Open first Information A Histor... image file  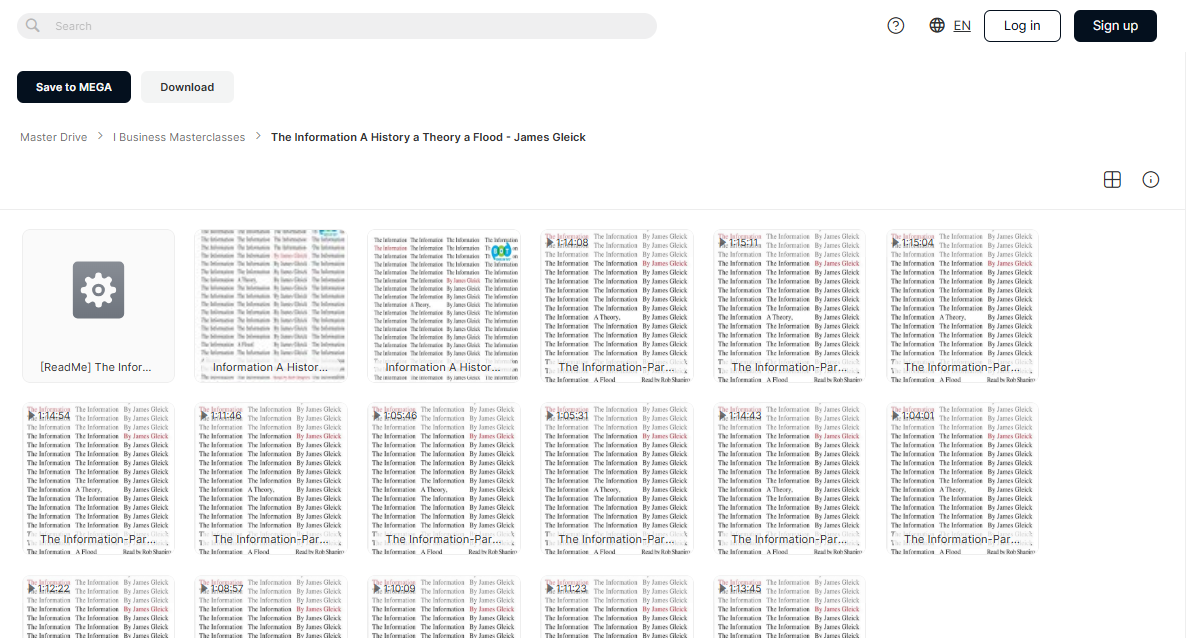click(271, 306)
